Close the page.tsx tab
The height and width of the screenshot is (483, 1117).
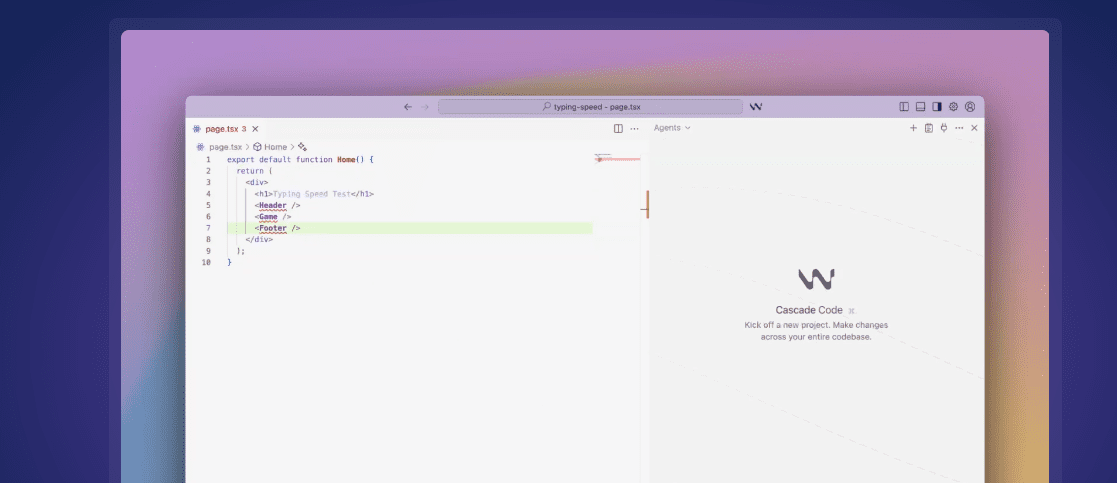click(255, 129)
